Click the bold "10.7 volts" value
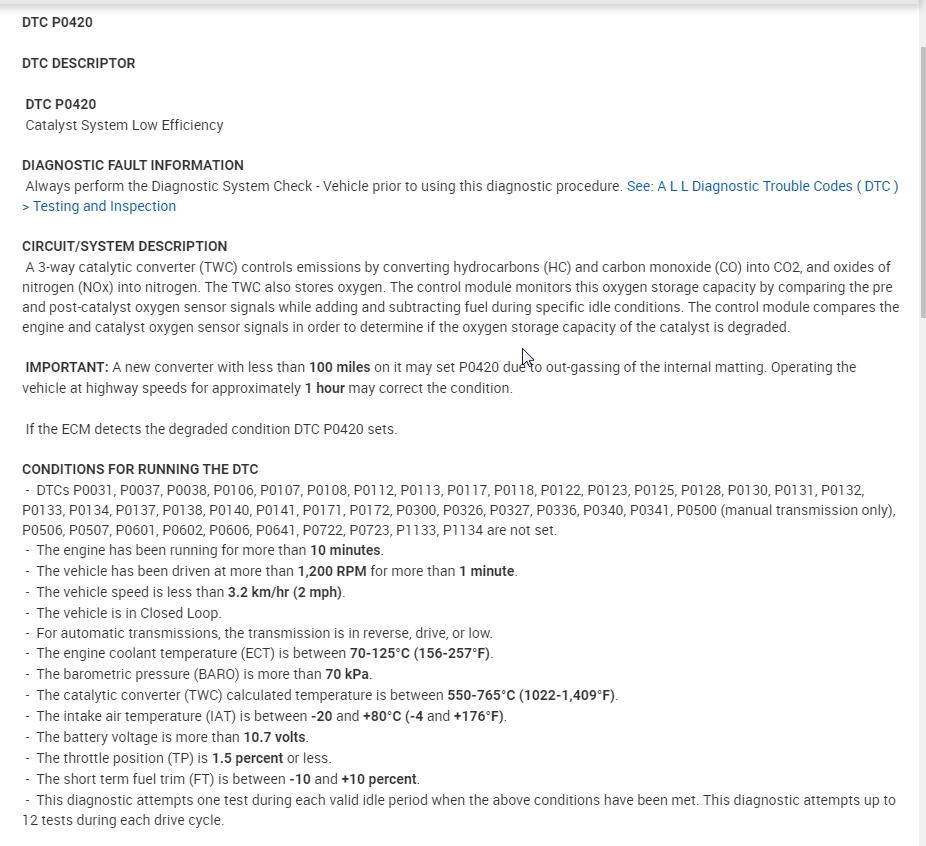Image resolution: width=926 pixels, height=846 pixels. pos(275,737)
